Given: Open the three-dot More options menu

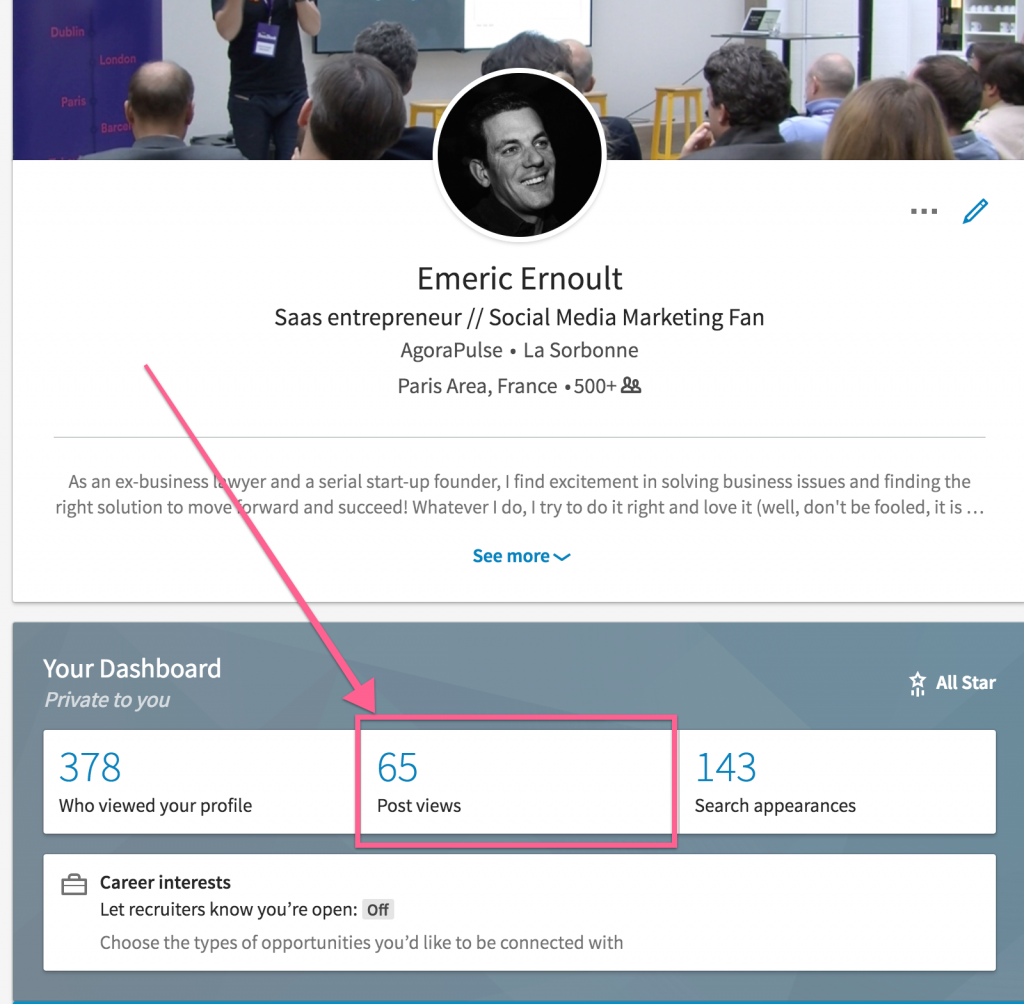Looking at the screenshot, I should (924, 212).
